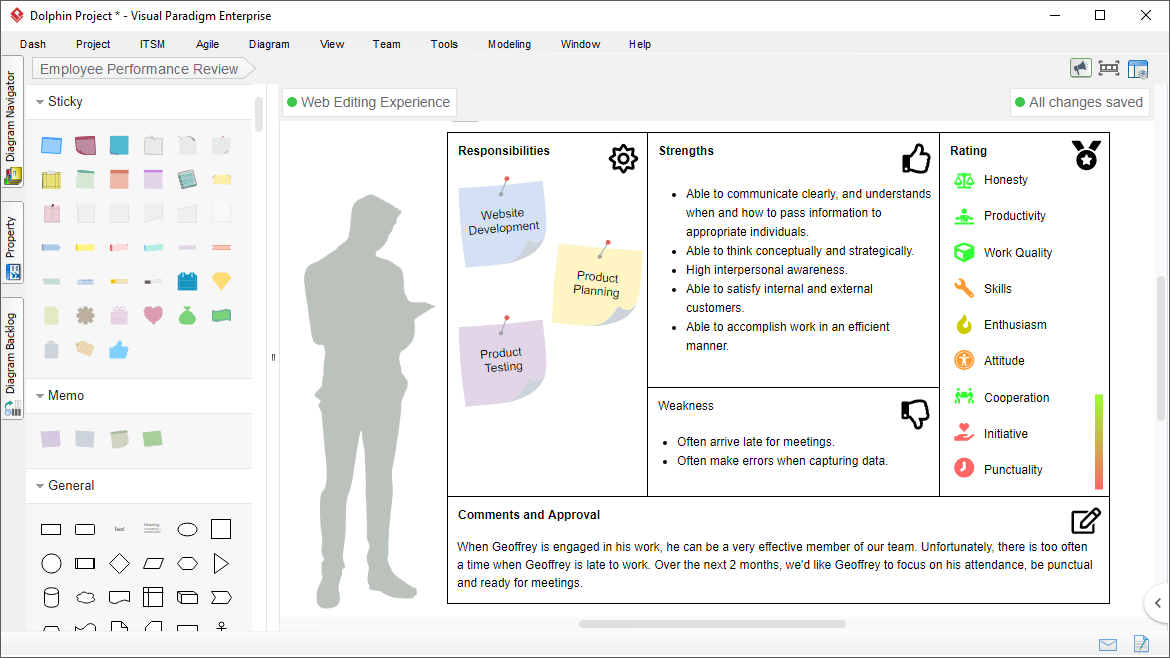Viewport: 1170px width, 658px height.
Task: Click the Responsibilities gear icon
Action: pos(623,159)
